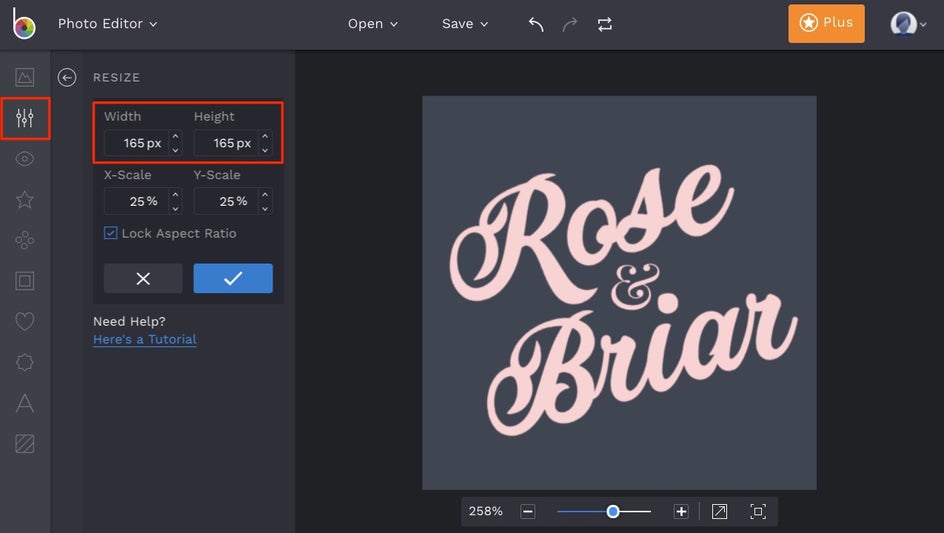Cancel resize with the X button

click(x=143, y=278)
